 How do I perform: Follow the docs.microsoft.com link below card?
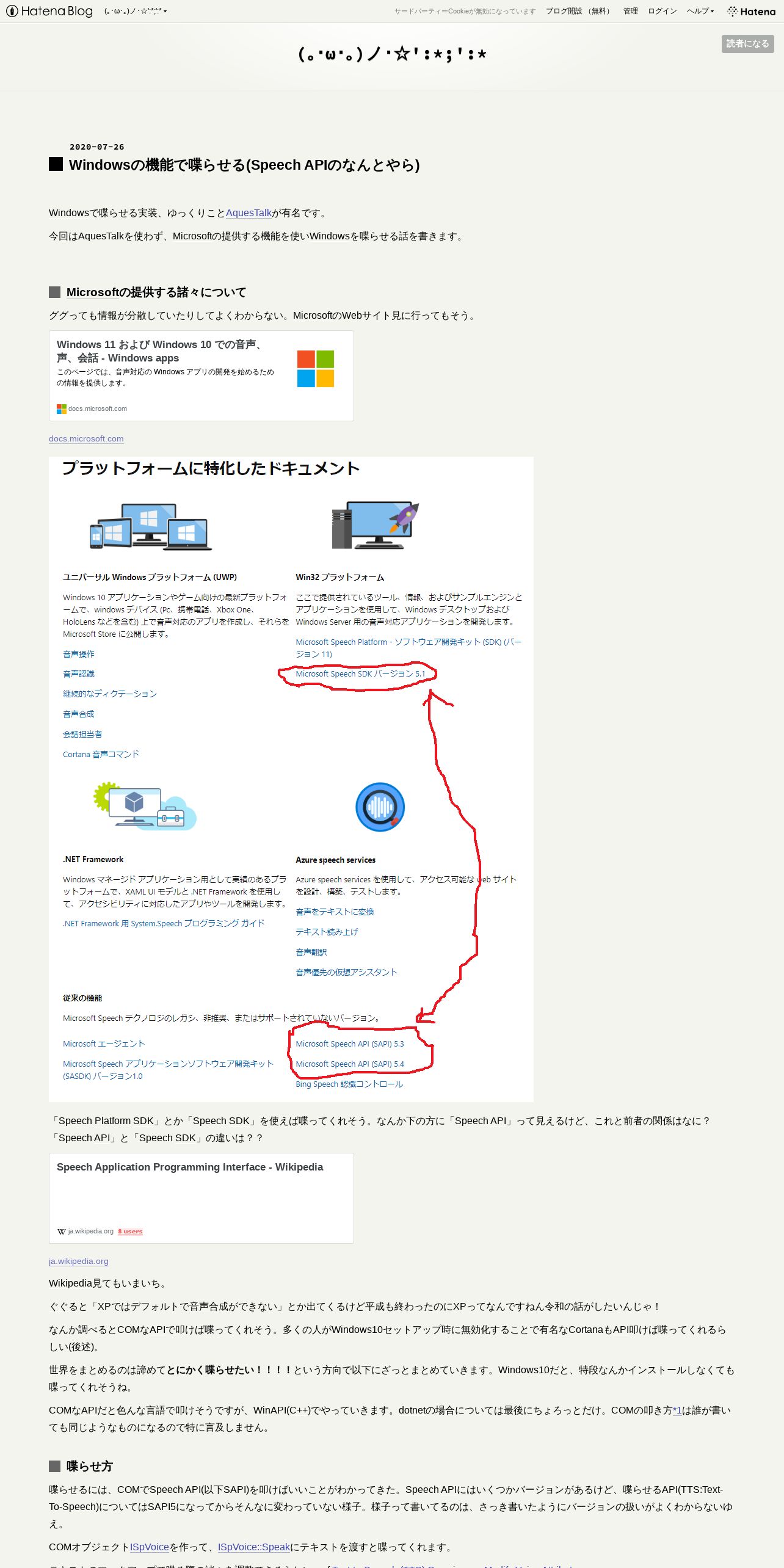click(86, 438)
